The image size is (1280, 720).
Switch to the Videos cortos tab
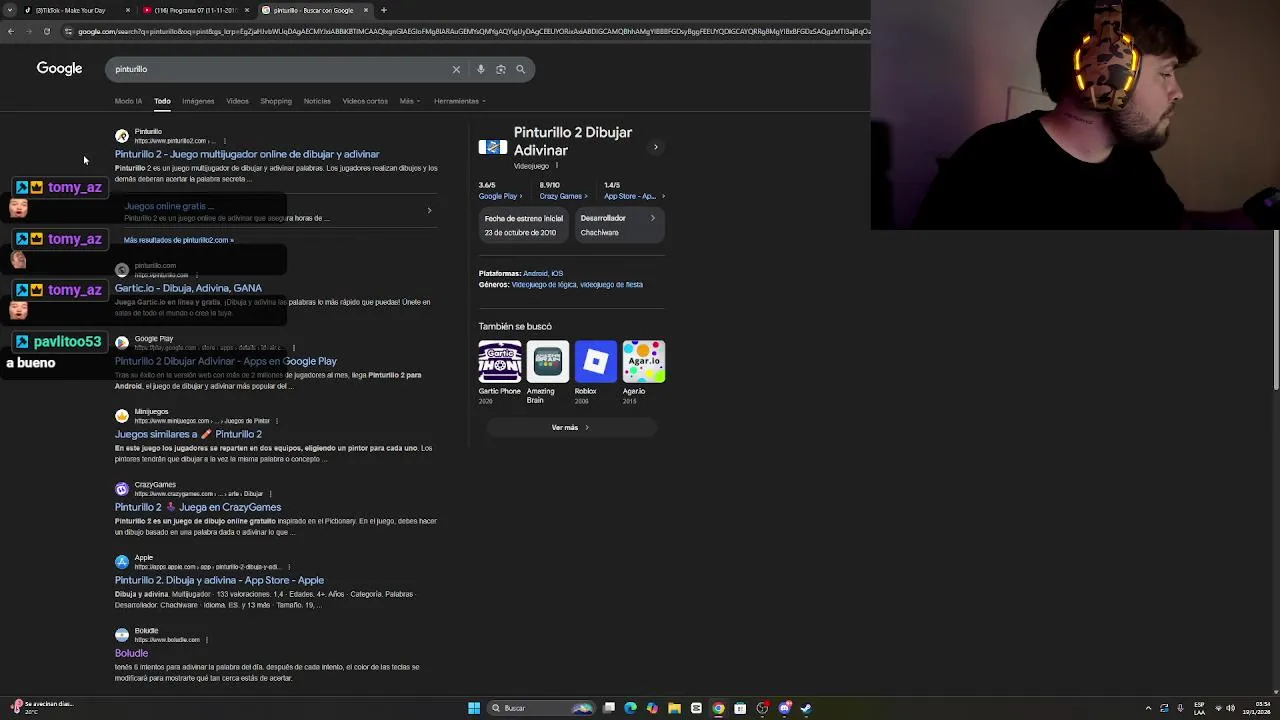click(x=365, y=101)
